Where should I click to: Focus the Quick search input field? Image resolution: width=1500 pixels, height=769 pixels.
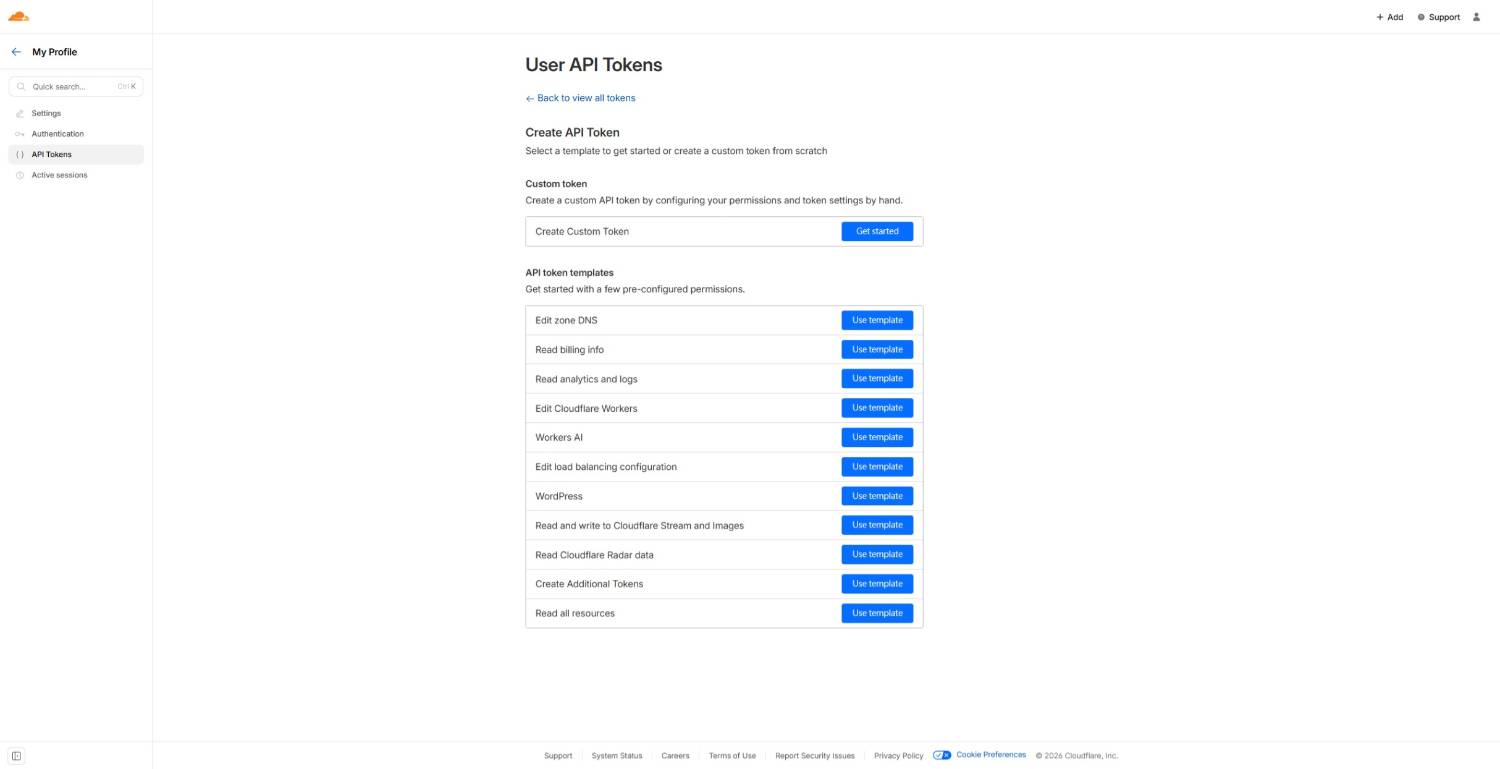[x=72, y=87]
